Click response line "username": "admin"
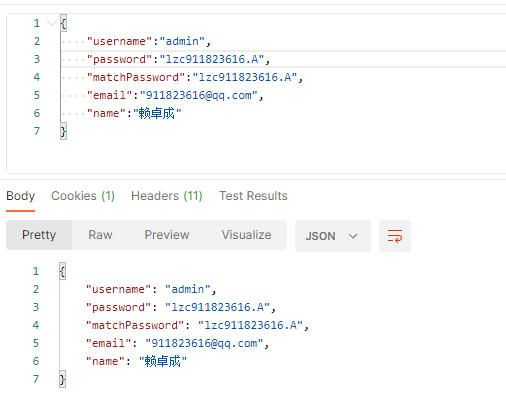This screenshot has height=399, width=506. click(151, 289)
